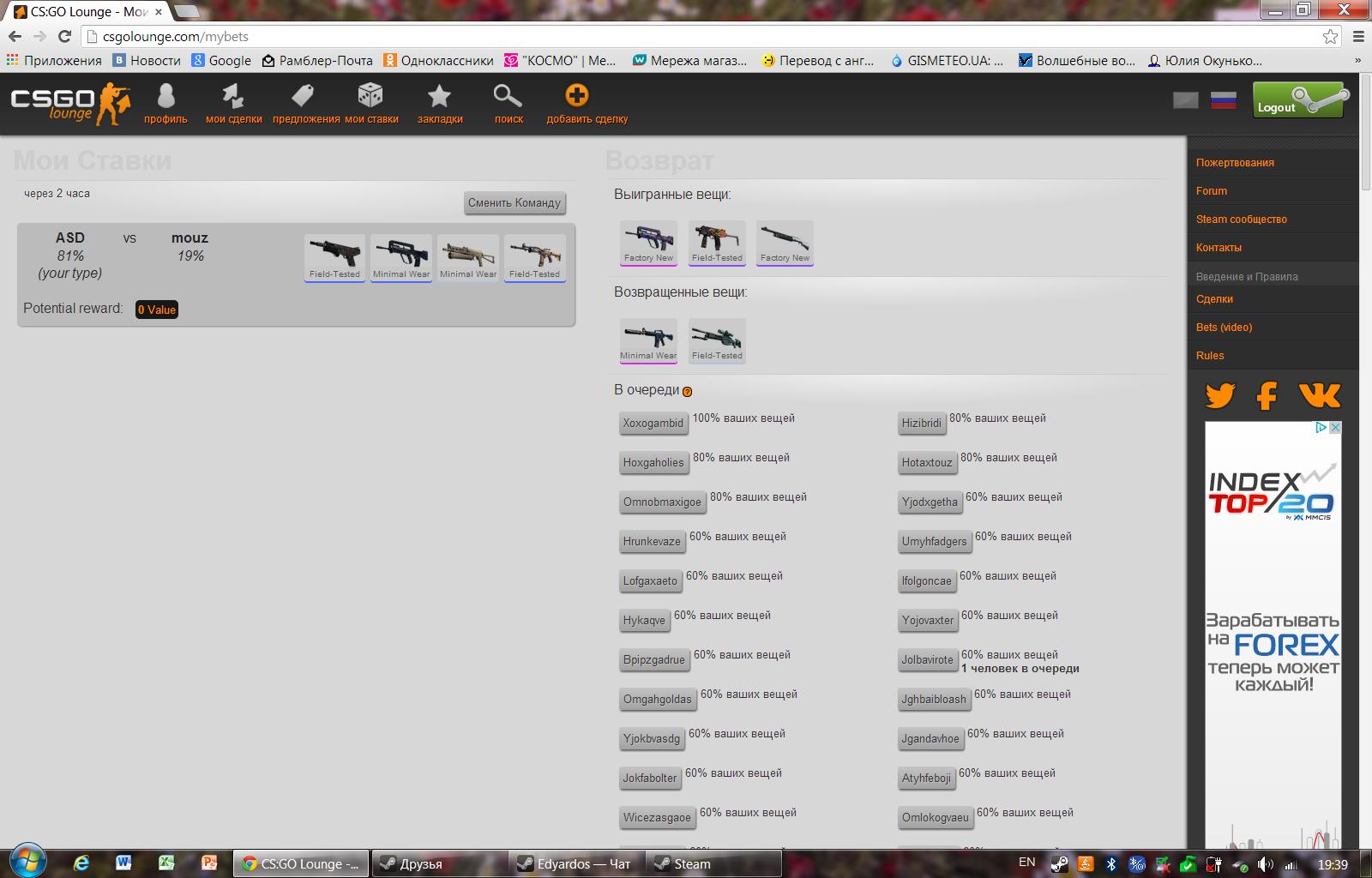Open the Контакты sidebar link
The height and width of the screenshot is (878, 1372).
tap(1219, 248)
